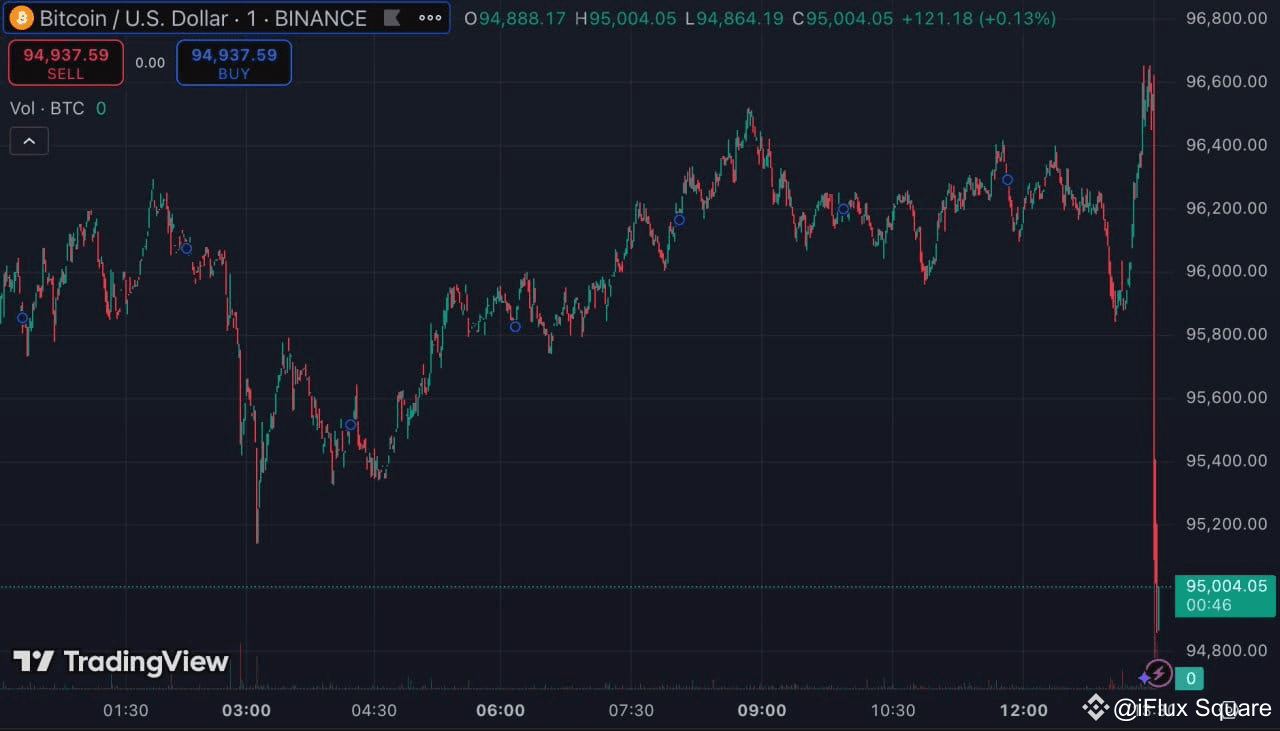Click the BINANCE exchange name in the legend
1280x731 pixels.
click(320, 18)
